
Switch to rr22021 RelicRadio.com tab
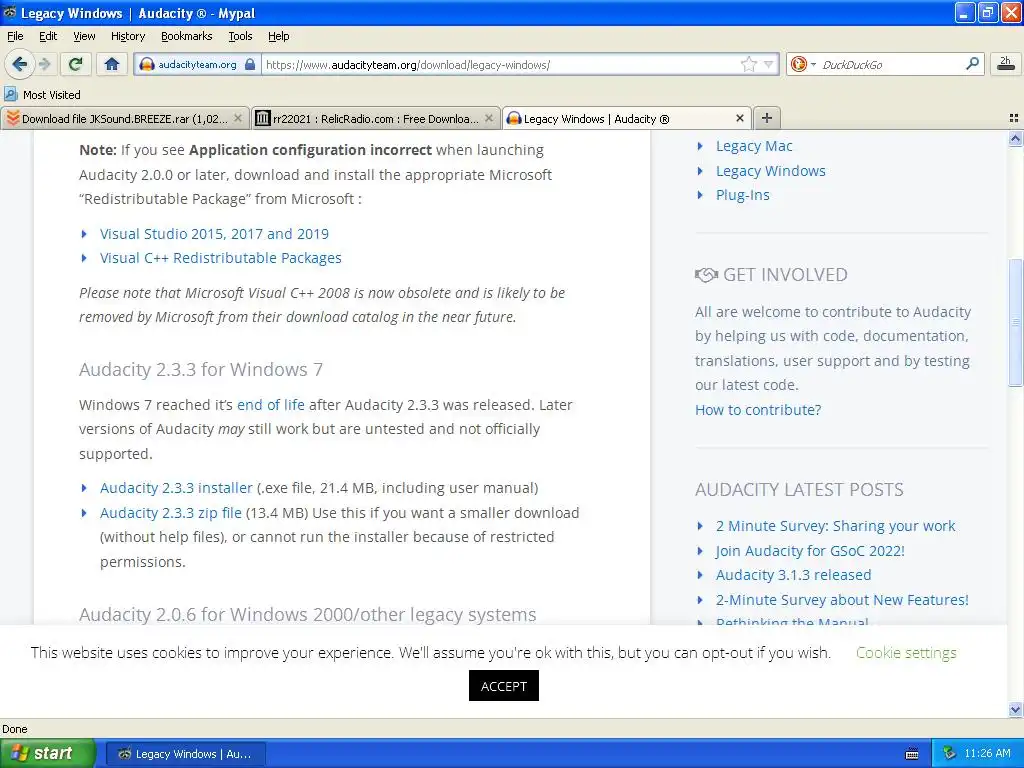(376, 119)
